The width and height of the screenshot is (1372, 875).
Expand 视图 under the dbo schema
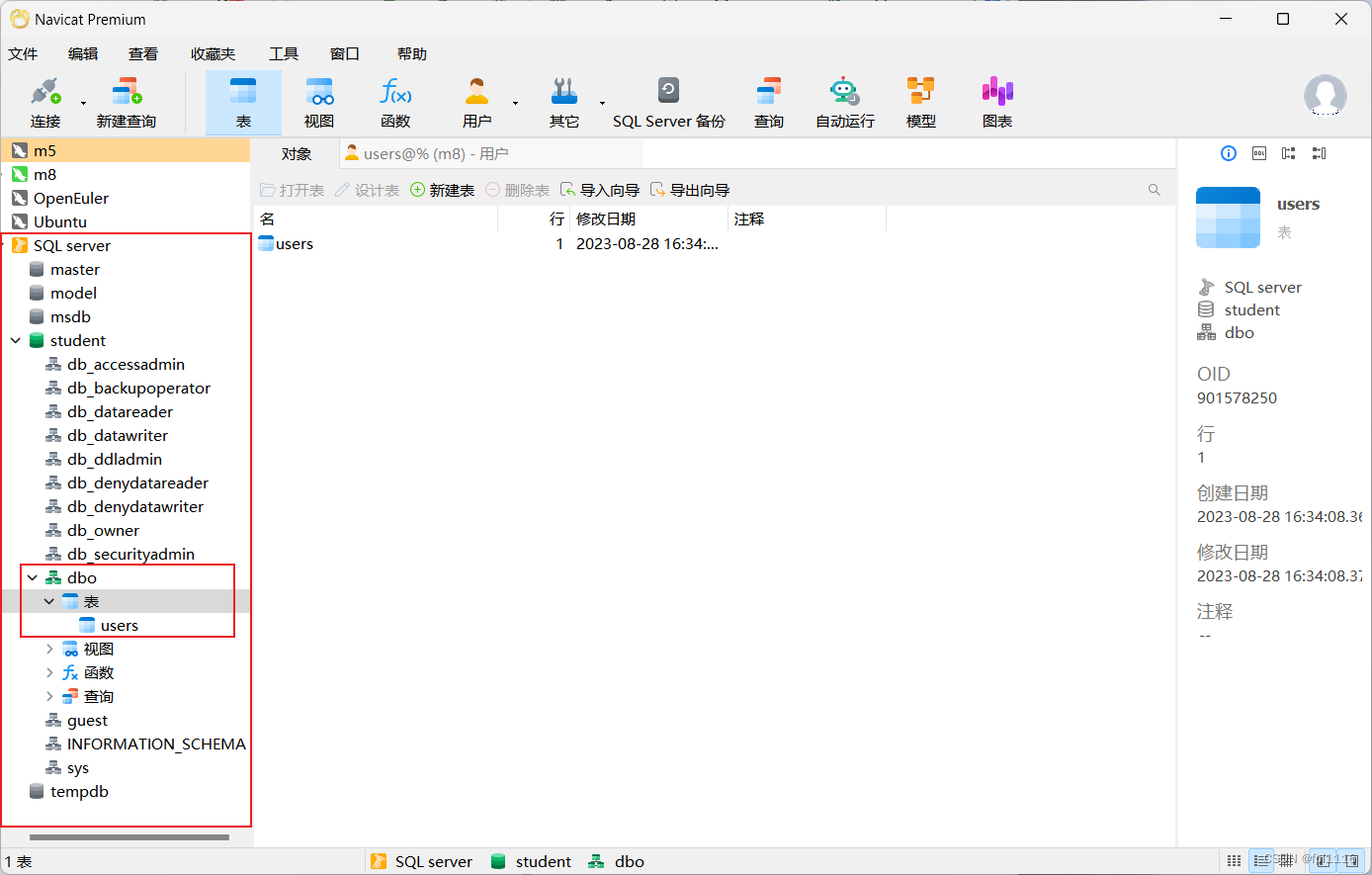coord(48,649)
